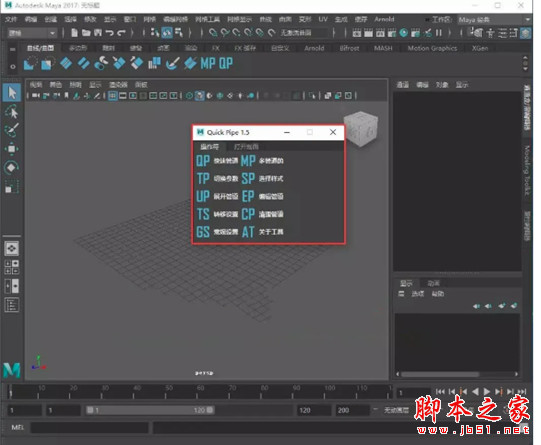Activate the Rotate tool in toolbox
Image resolution: width=541 pixels, height=445 pixels.
(12, 168)
